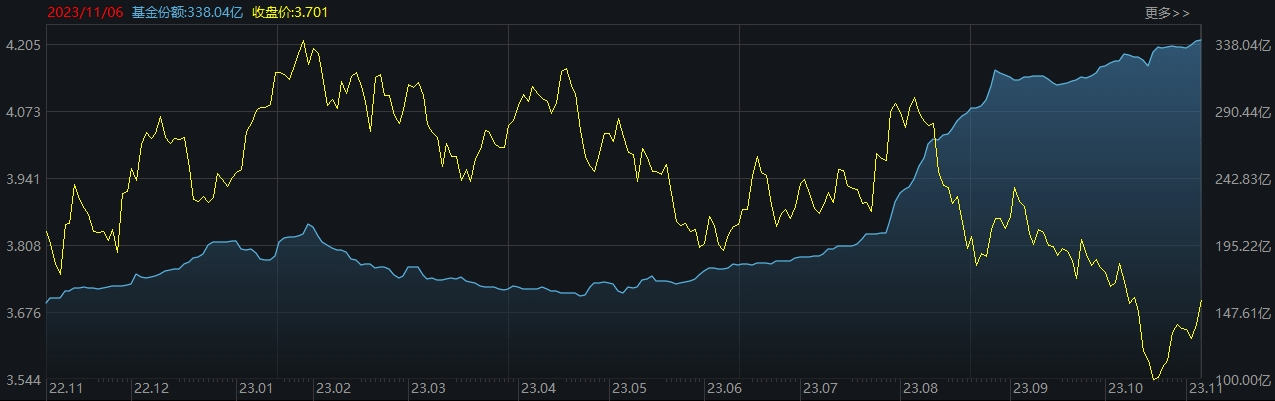Viewport: 1275px width, 401px height.
Task: Click the 100.00亿 share axis label
Action: [x=1238, y=380]
